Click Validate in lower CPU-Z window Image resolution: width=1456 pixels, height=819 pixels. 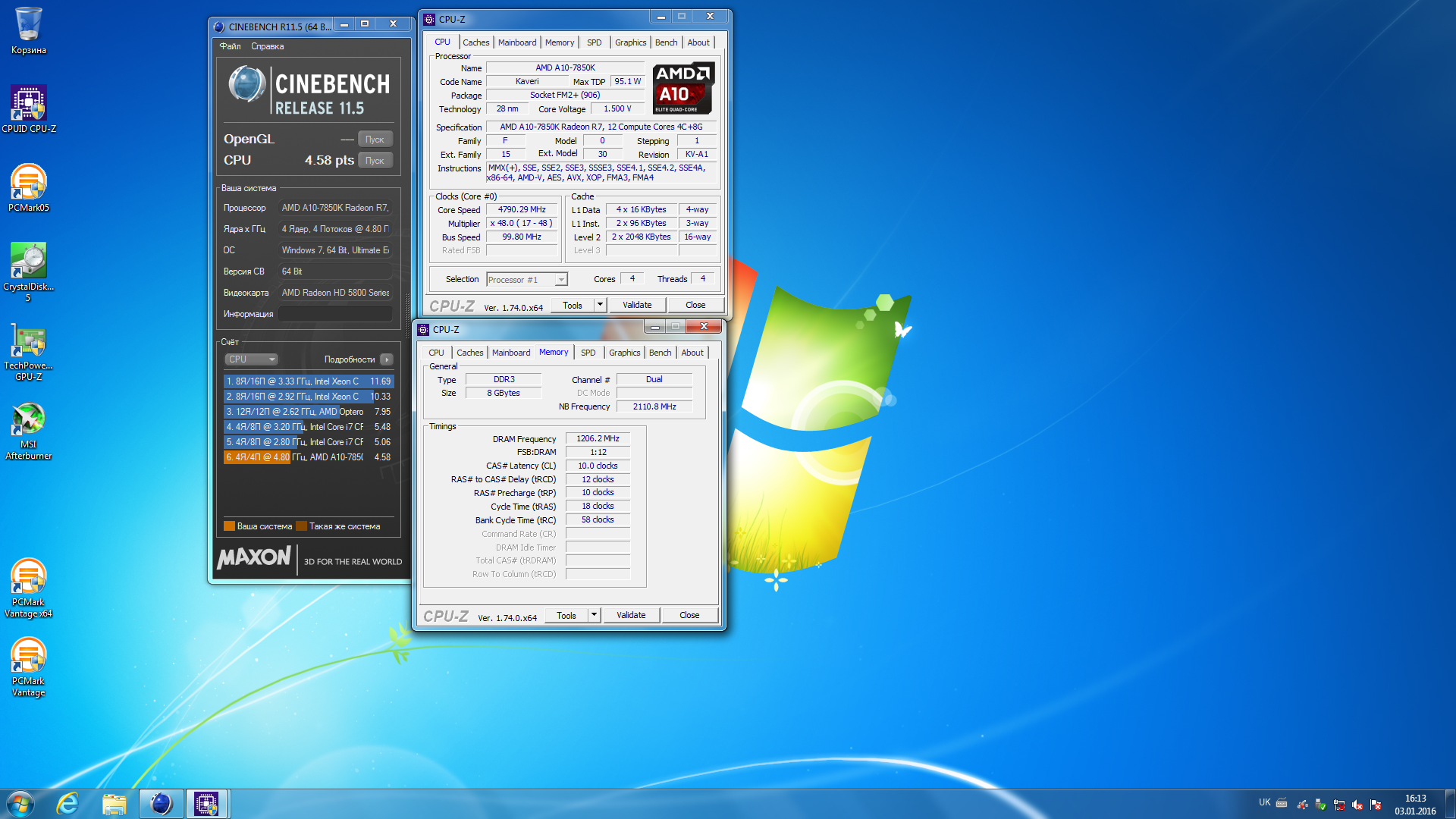click(x=631, y=615)
